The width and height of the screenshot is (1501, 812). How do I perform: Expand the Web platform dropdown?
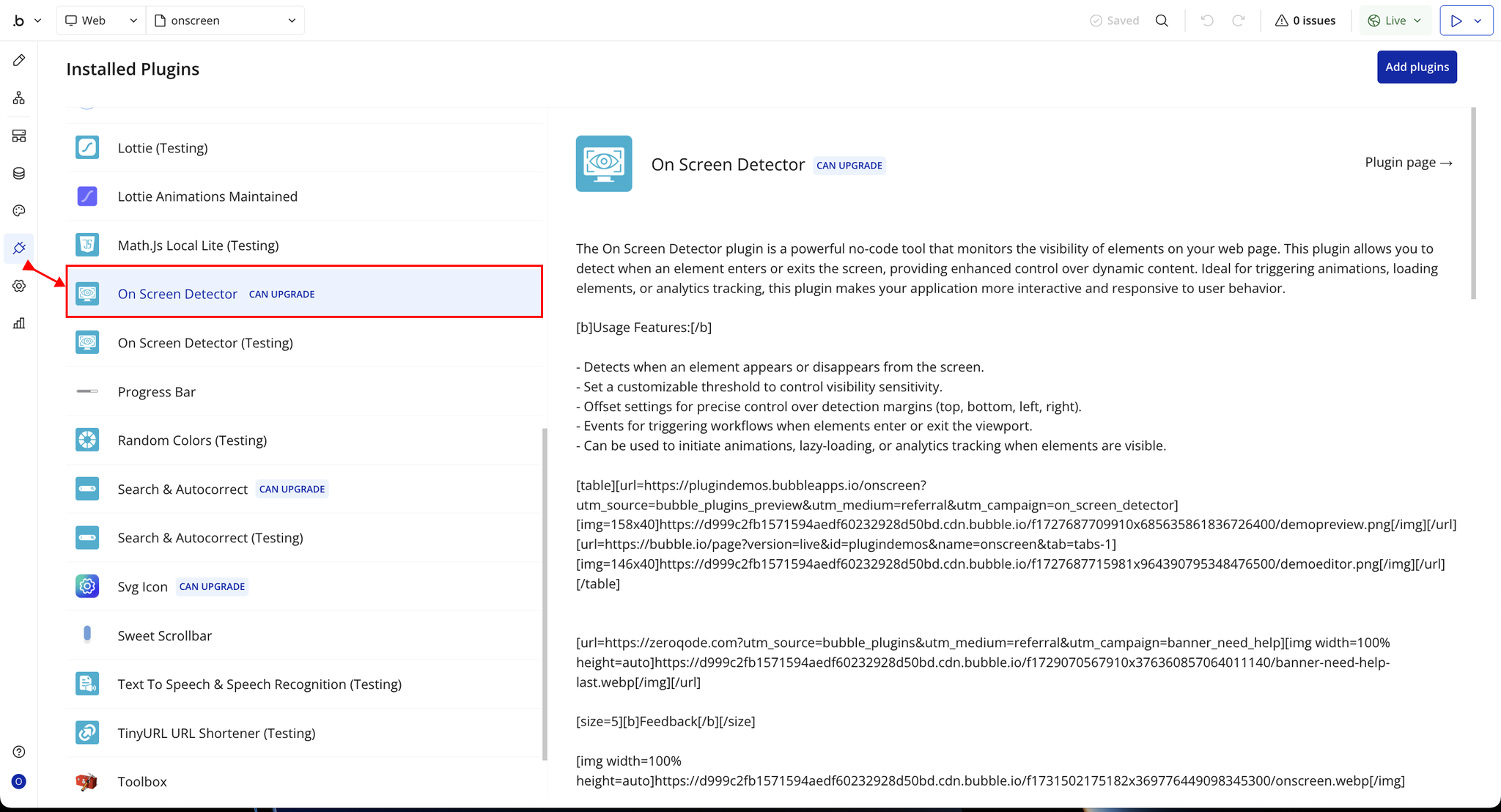click(x=100, y=21)
